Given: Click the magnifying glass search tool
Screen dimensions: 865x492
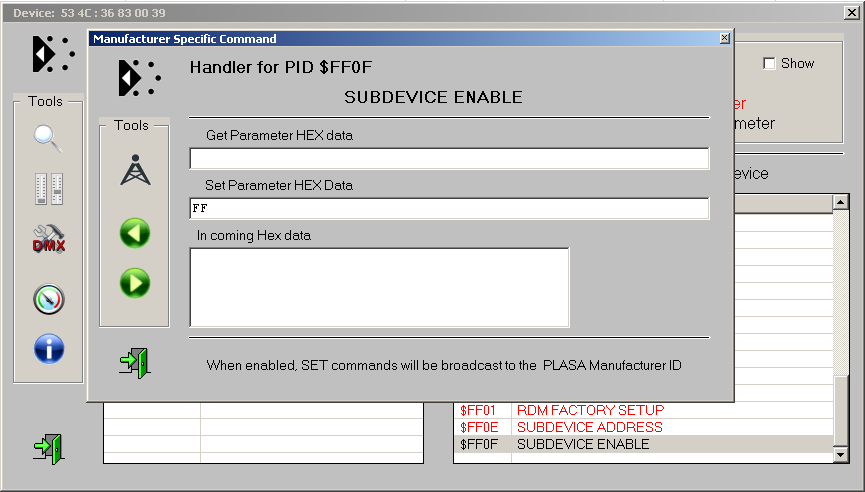Looking at the screenshot, I should click(48, 138).
